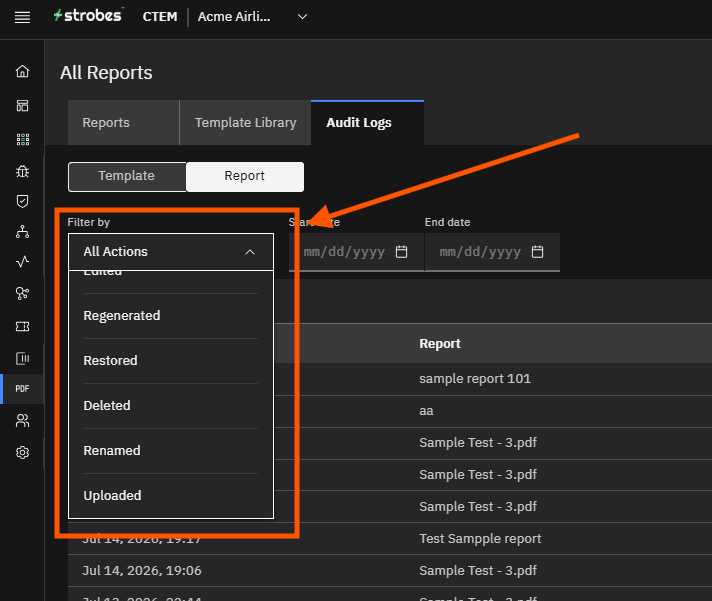Open the users sidebar icon
This screenshot has width=712, height=601.
[22, 420]
